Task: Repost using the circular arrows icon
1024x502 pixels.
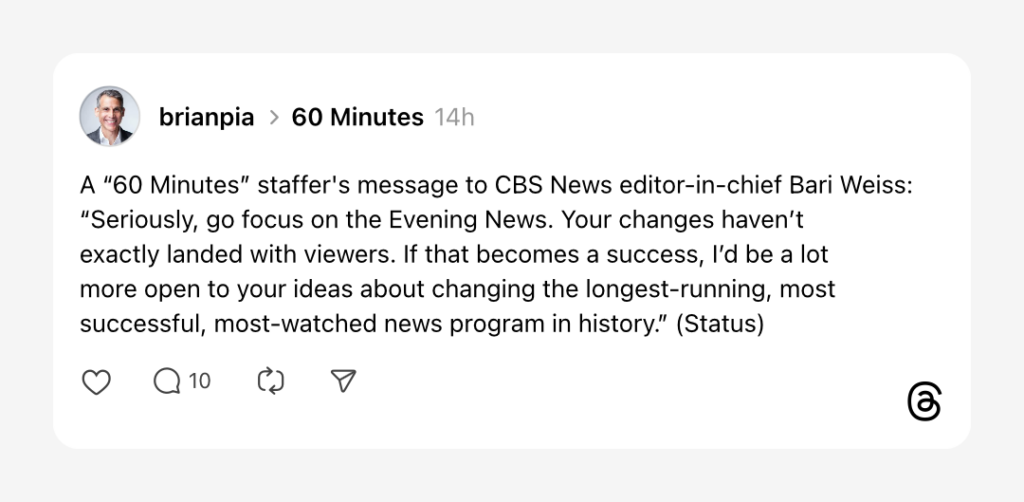Action: [270, 381]
